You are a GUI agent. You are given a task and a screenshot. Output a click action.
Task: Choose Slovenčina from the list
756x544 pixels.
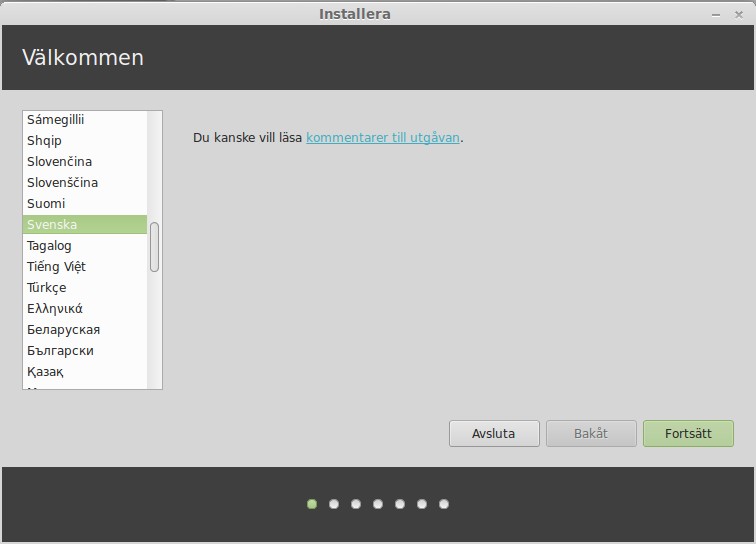pyautogui.click(x=85, y=162)
